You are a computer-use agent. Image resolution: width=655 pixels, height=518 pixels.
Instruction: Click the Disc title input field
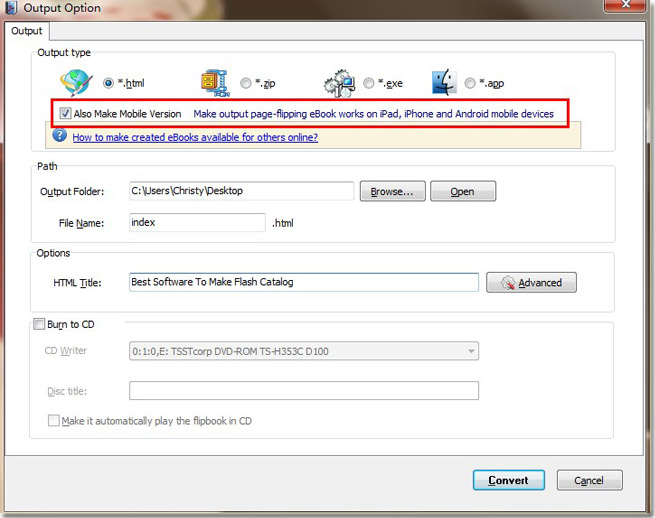coord(304,390)
